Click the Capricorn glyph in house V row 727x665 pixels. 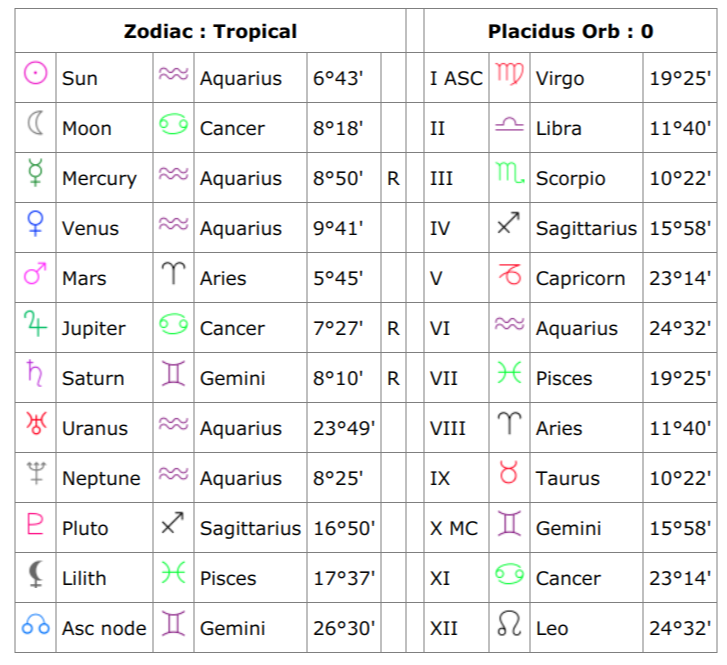tap(510, 274)
